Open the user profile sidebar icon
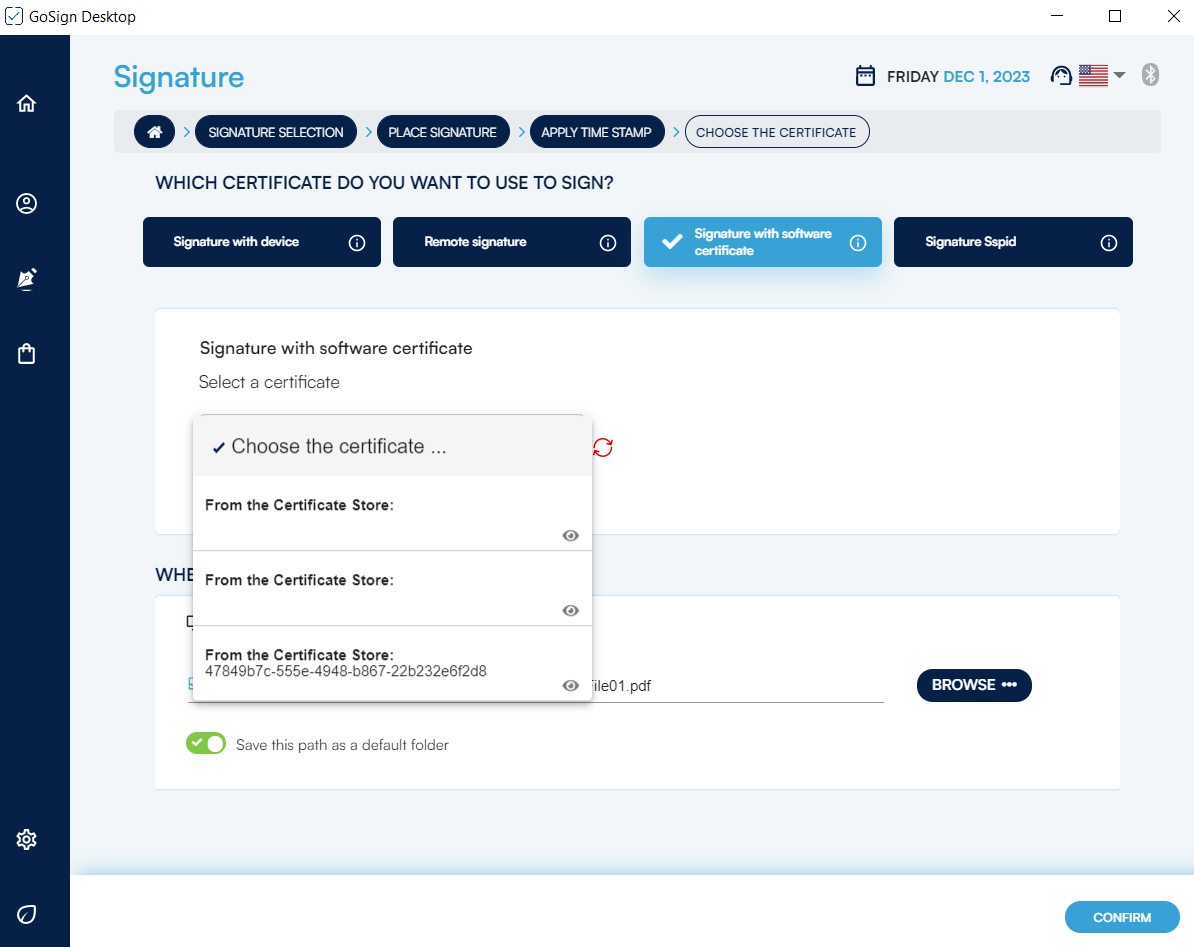Screen dimensions: 1194x947 click(x=27, y=204)
